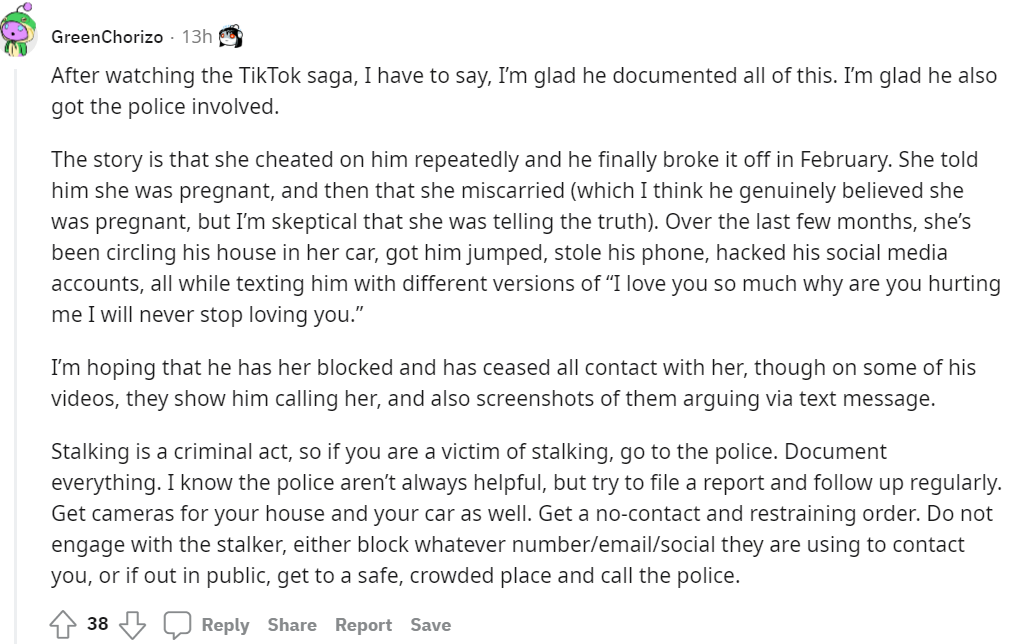Click the speech bubble reply icon
The width and height of the screenshot is (1016, 644).
[177, 625]
